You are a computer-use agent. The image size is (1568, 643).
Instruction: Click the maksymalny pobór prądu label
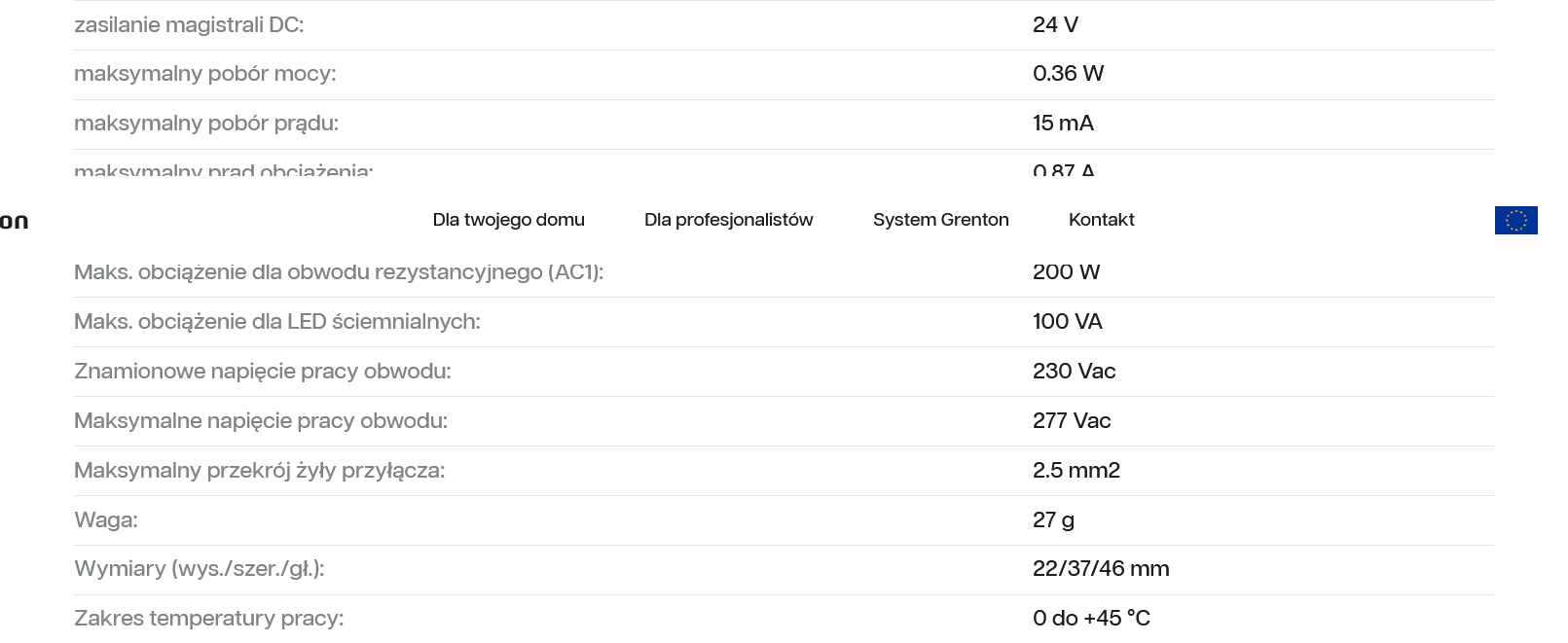(x=206, y=124)
